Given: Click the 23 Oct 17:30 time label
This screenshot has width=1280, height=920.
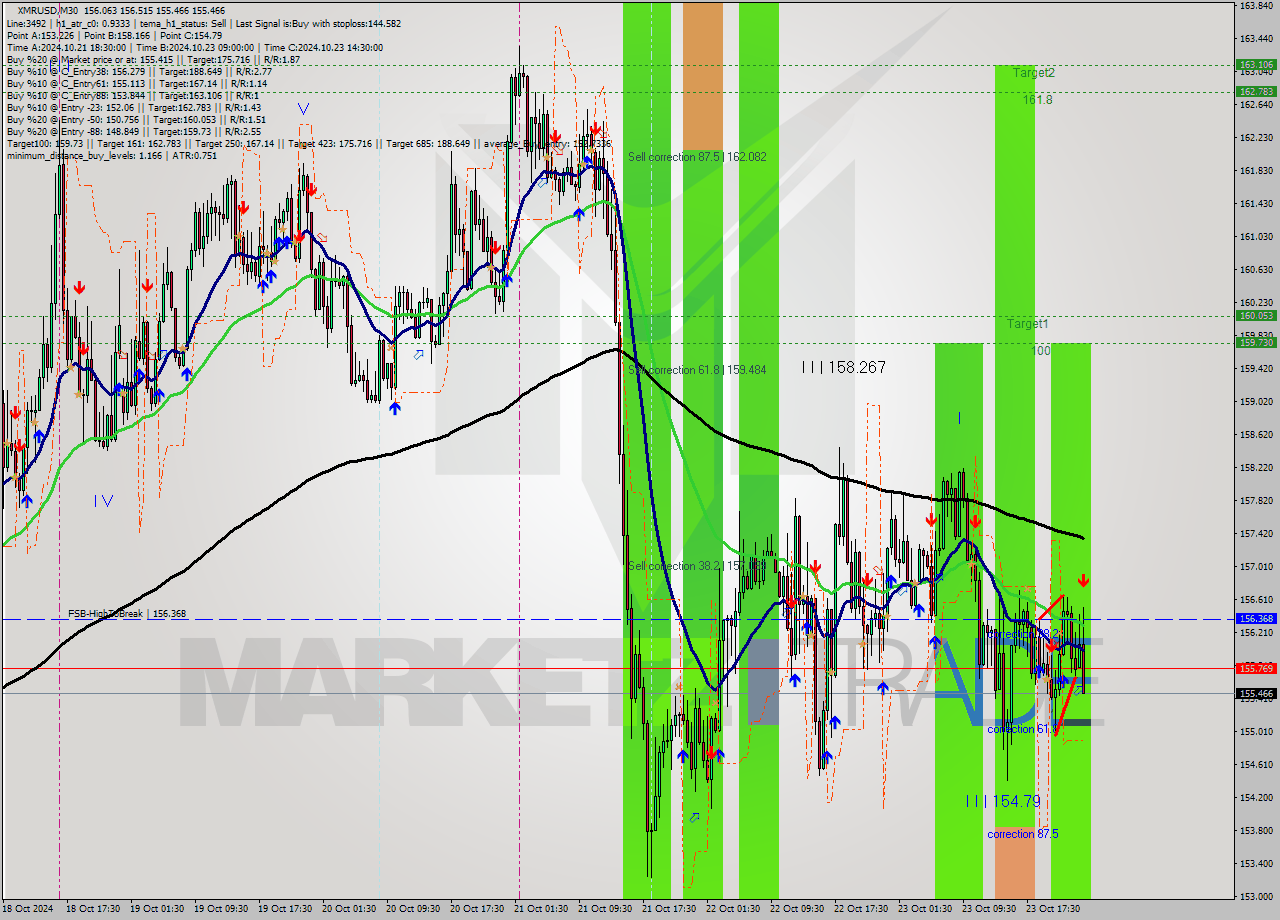Looking at the screenshot, I should click(x=1053, y=909).
